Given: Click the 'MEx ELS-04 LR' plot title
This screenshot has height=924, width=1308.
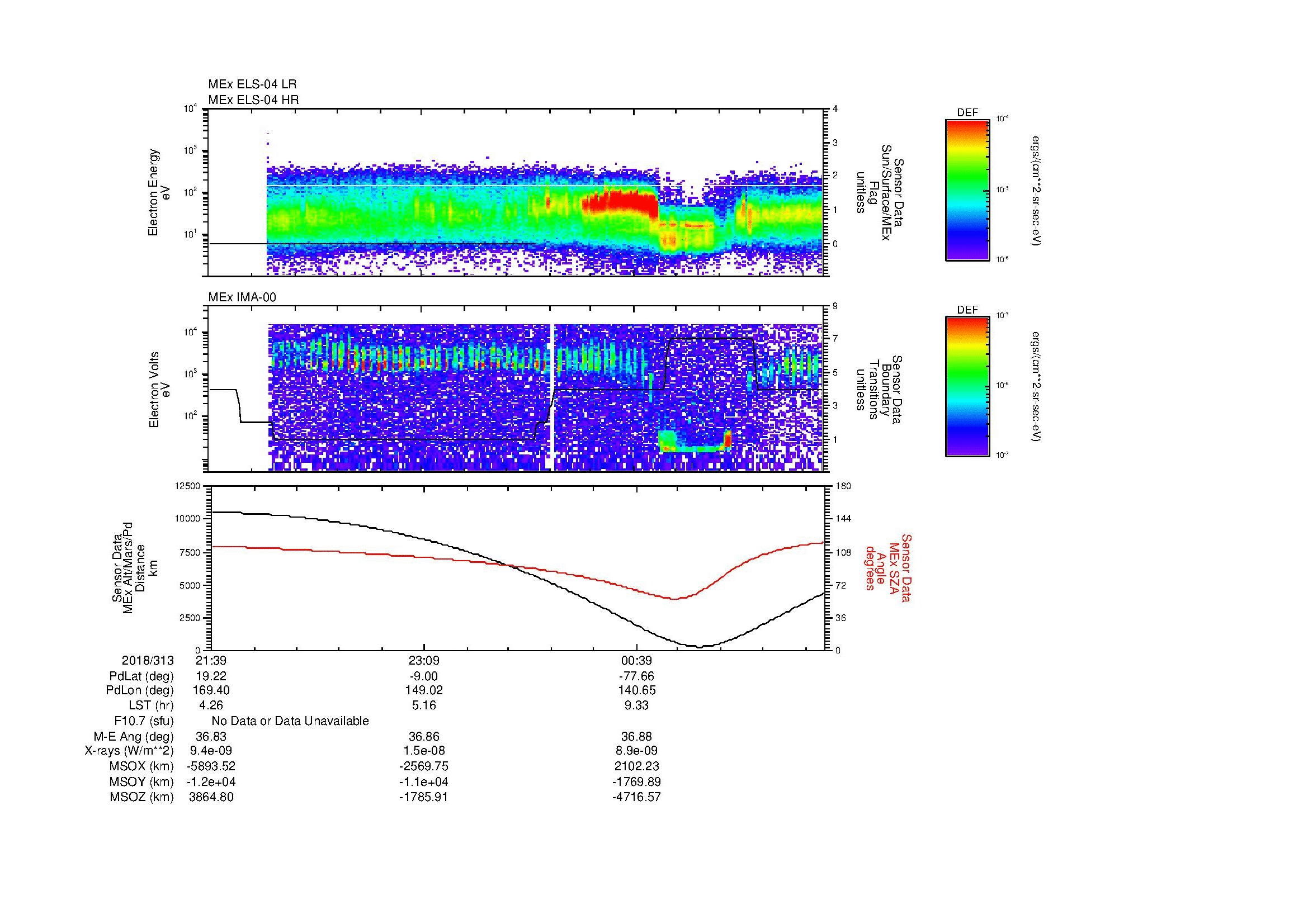Looking at the screenshot, I should [252, 84].
